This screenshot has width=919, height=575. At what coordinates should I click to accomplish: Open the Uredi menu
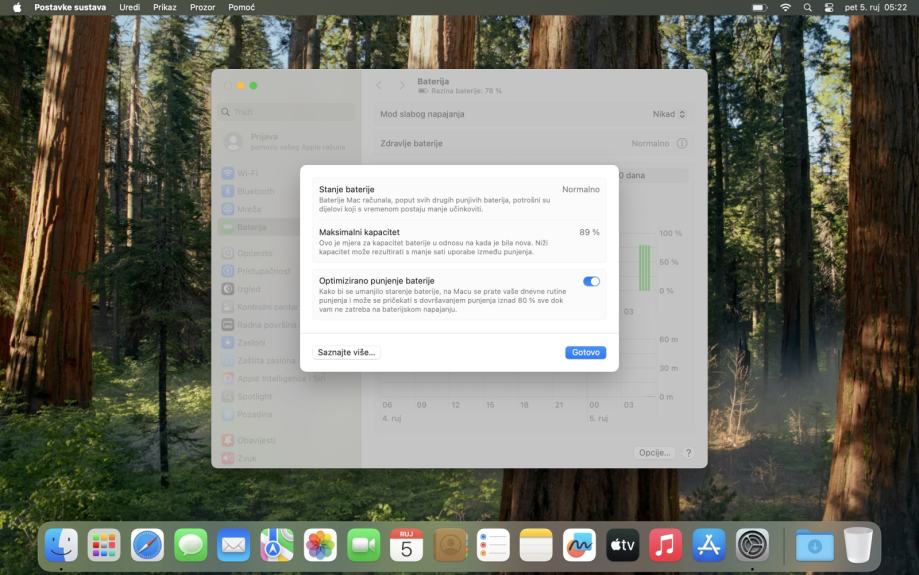(130, 8)
